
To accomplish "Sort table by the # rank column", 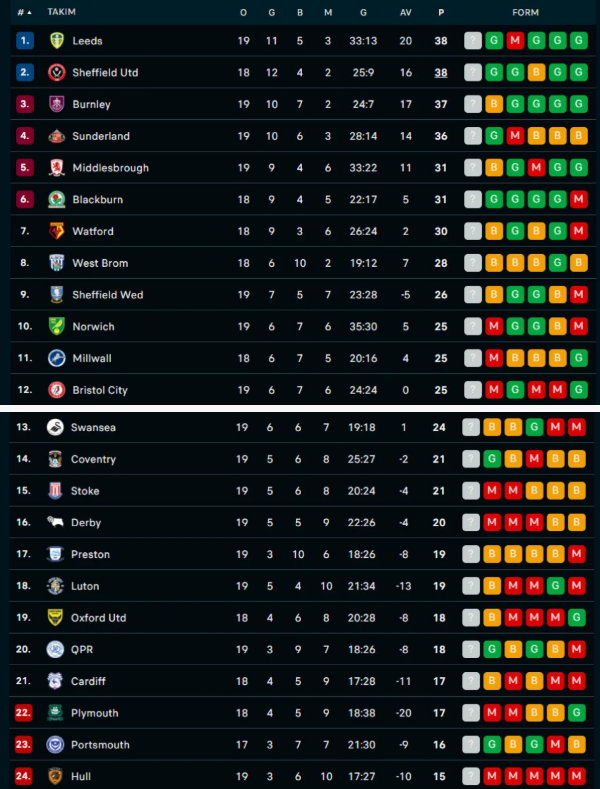I will click(24, 12).
